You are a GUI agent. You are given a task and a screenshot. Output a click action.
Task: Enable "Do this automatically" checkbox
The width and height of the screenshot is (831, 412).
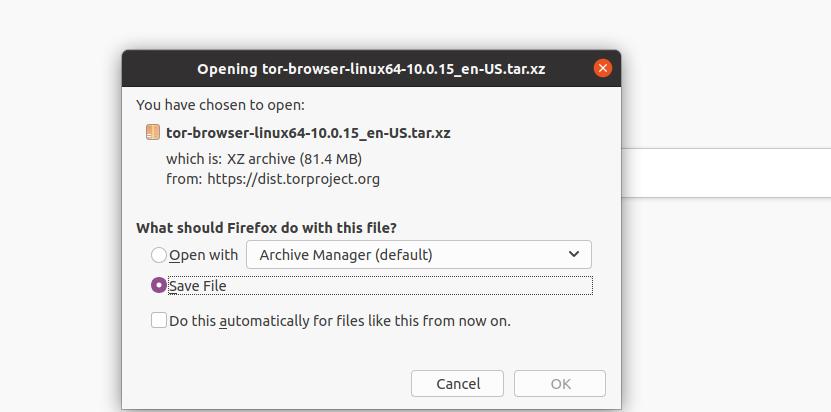(159, 321)
